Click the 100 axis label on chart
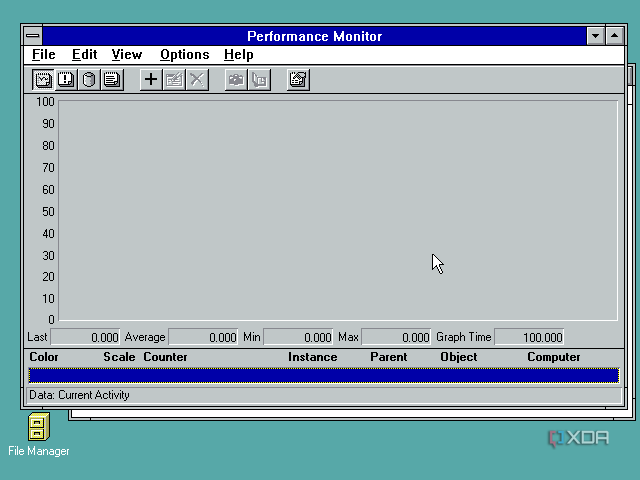This screenshot has width=640, height=480. click(45, 102)
